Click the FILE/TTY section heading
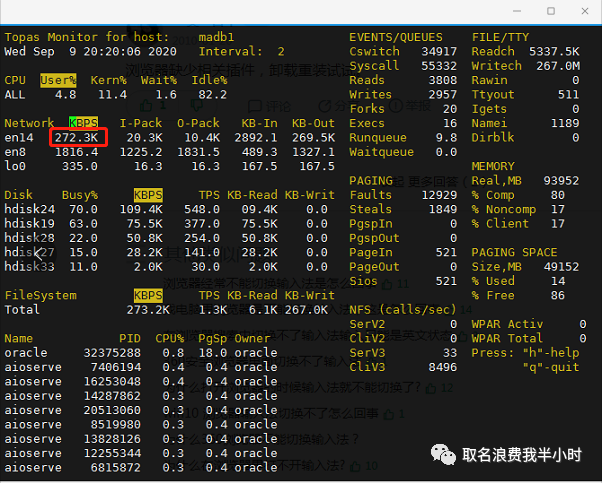 click(x=500, y=37)
